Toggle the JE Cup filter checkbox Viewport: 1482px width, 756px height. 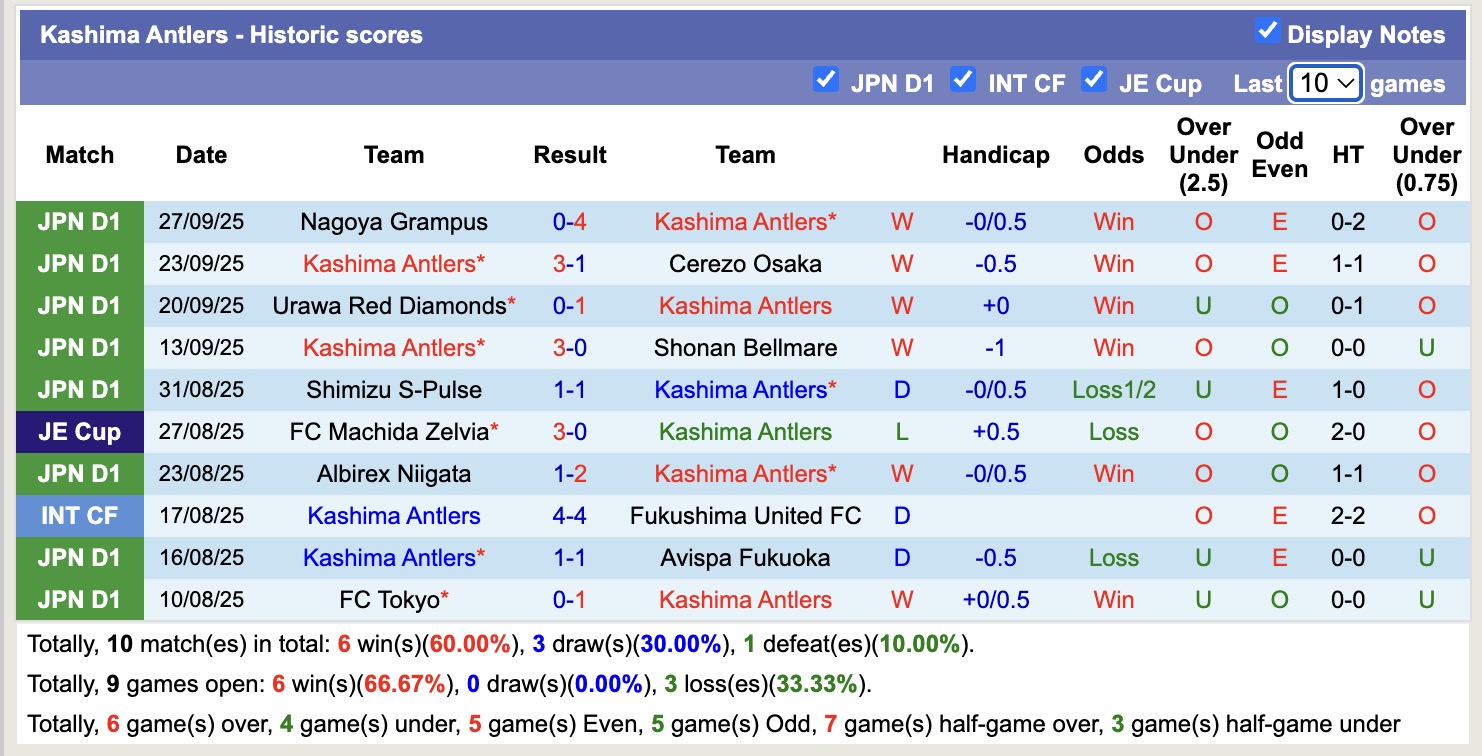click(1096, 81)
